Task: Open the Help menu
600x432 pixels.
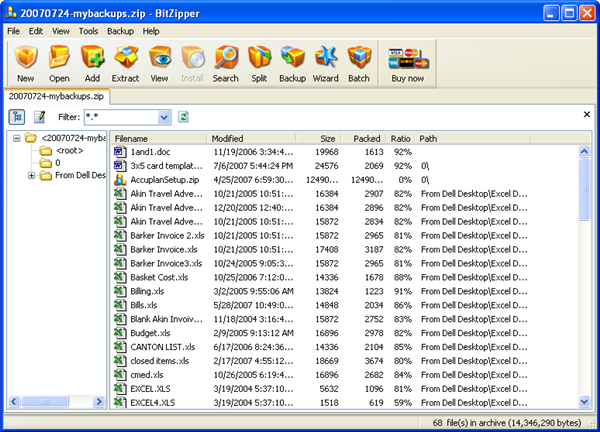Action: tap(151, 31)
